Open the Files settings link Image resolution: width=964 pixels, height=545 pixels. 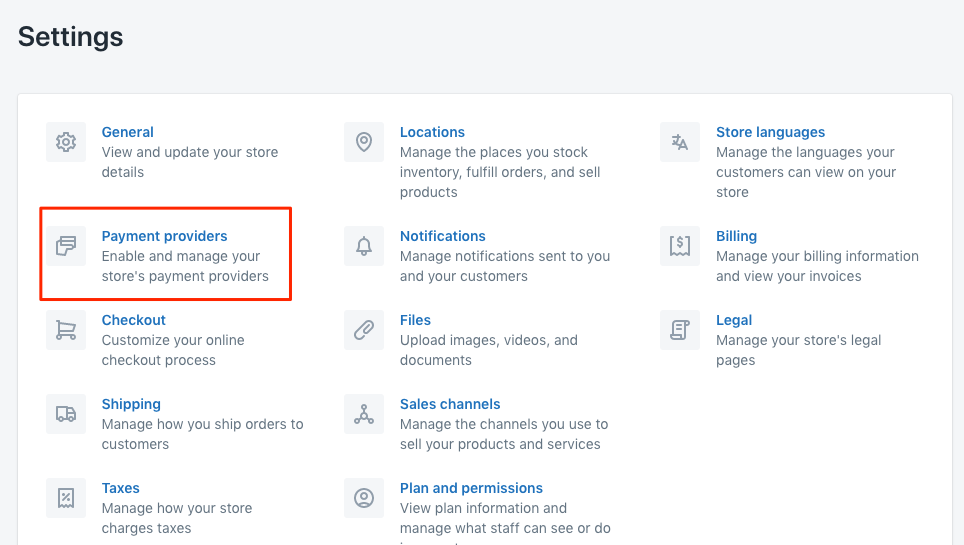coord(415,320)
